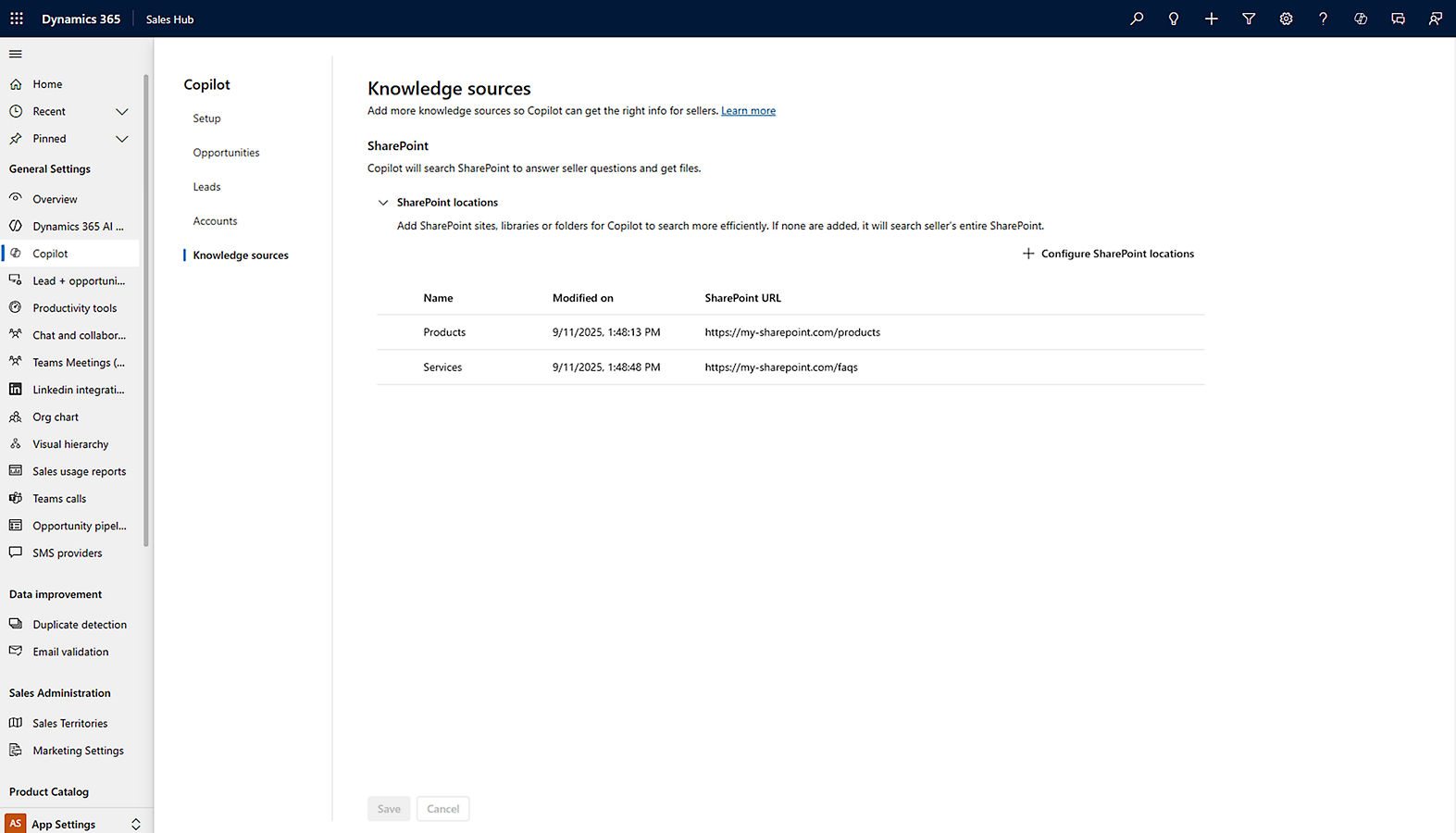Click the Name column header

click(x=438, y=298)
